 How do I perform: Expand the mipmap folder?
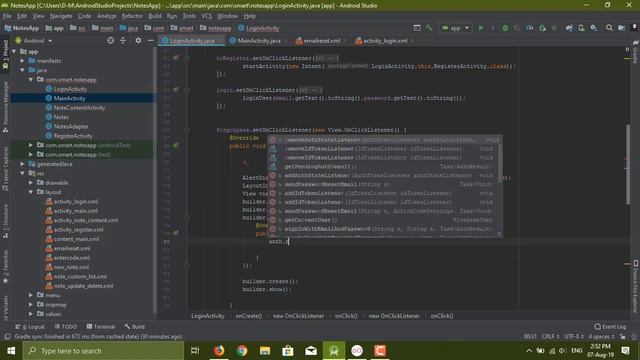point(31,304)
